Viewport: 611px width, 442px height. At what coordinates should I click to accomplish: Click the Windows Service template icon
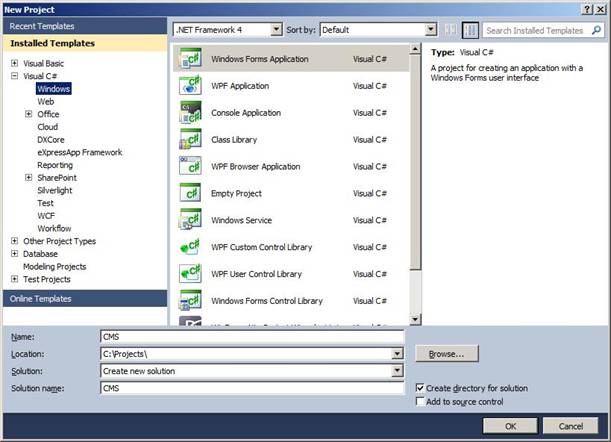(190, 220)
